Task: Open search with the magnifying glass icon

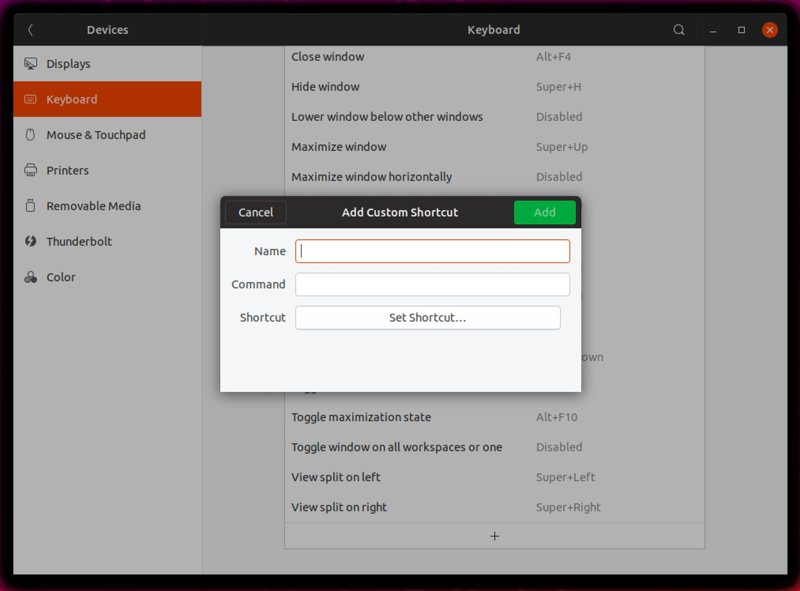Action: point(679,30)
